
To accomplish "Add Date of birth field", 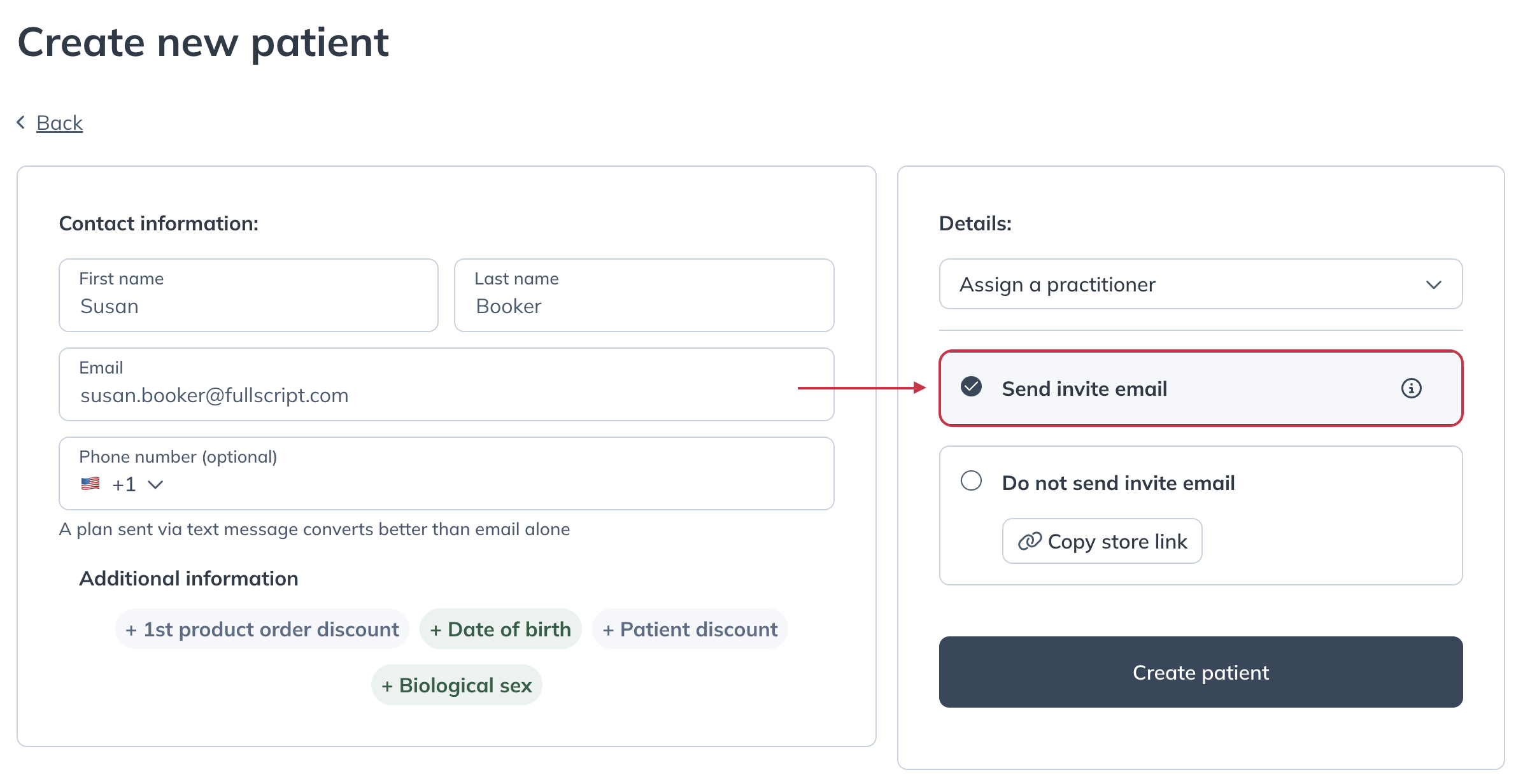I will [500, 629].
